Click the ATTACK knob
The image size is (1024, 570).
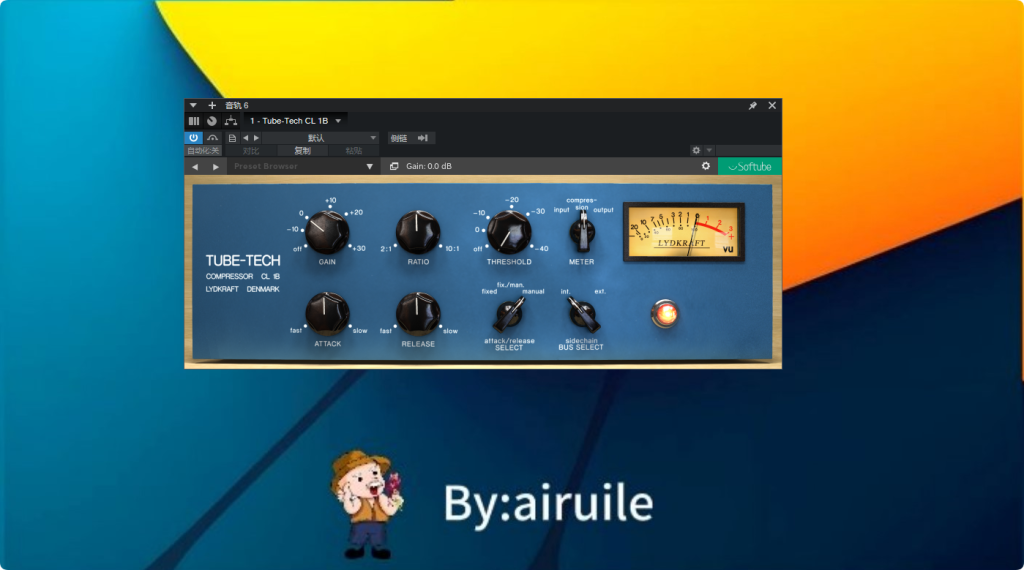tap(327, 313)
